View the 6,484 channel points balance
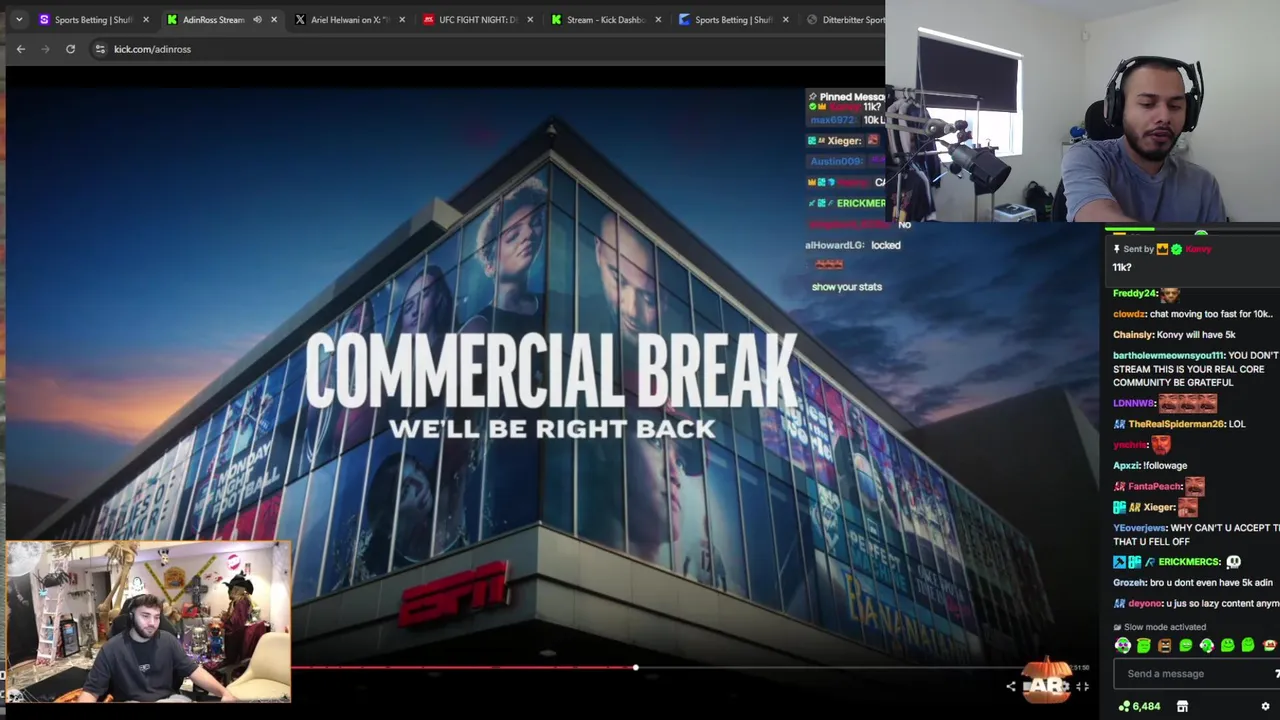The width and height of the screenshot is (1280, 720). pos(1139,706)
